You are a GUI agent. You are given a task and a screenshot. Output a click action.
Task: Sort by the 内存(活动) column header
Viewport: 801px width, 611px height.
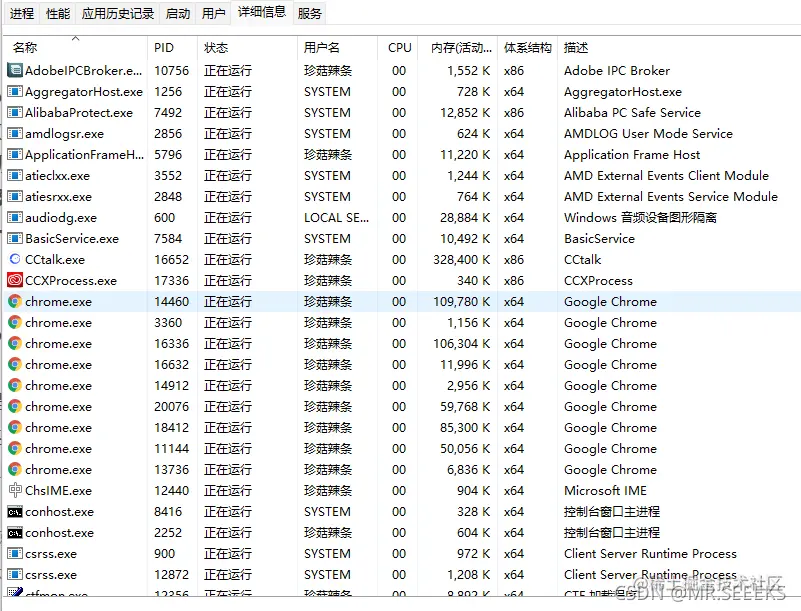click(x=458, y=48)
